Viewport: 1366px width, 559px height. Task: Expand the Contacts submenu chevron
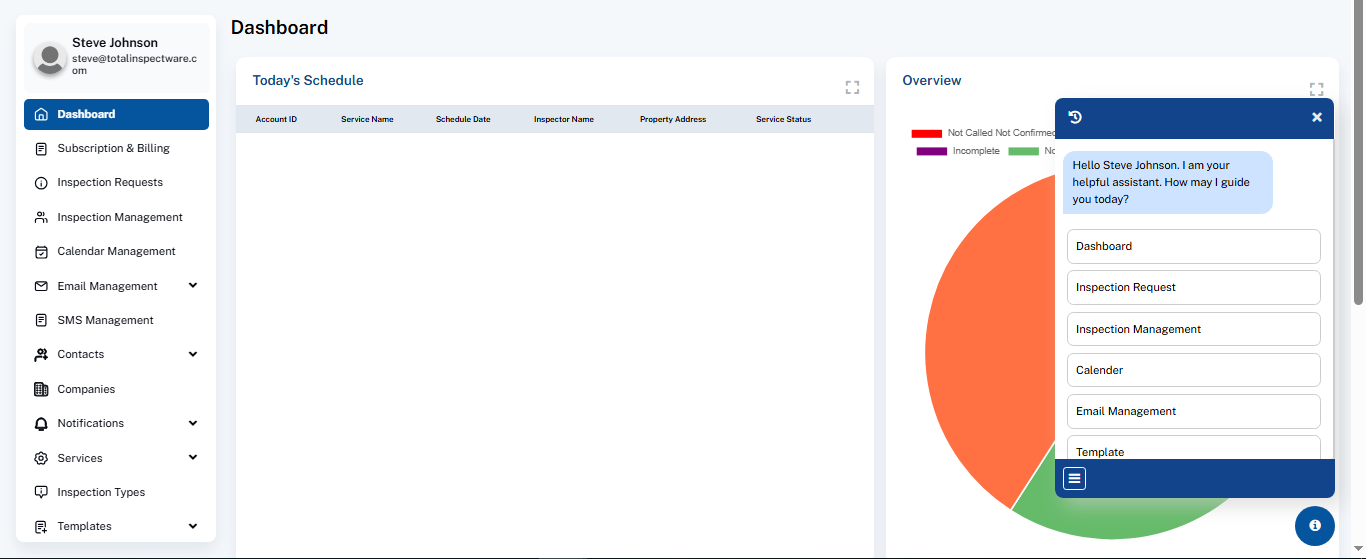pos(193,354)
